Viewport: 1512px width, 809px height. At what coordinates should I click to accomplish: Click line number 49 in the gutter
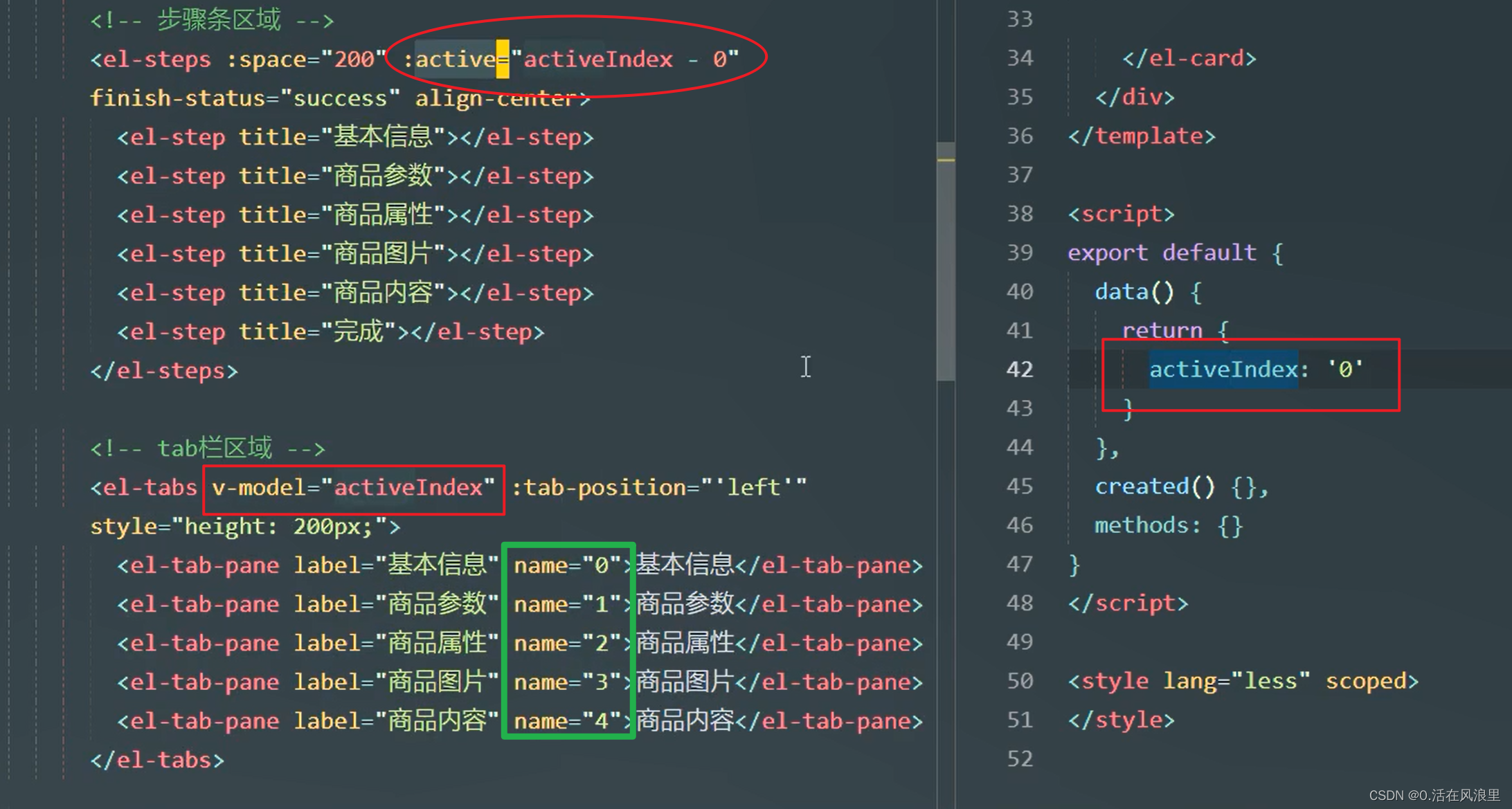point(1019,642)
